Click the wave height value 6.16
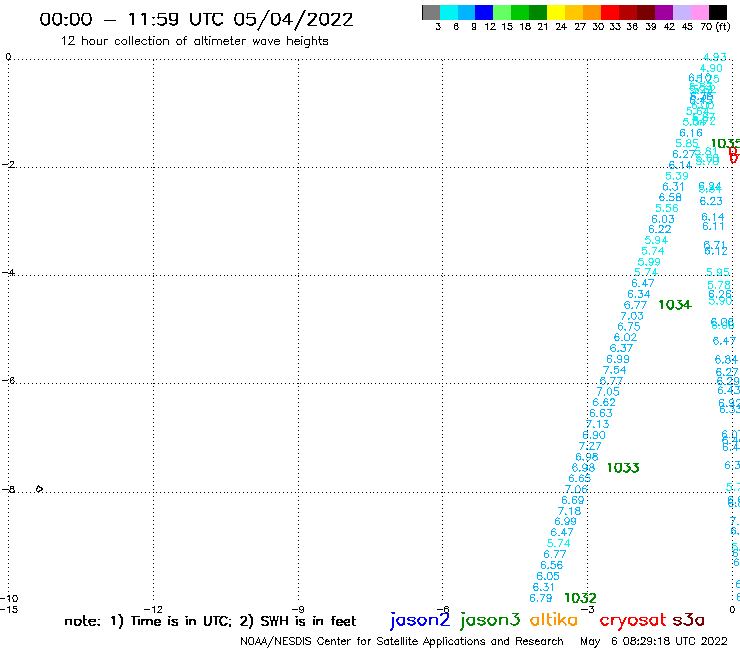Image resolution: width=740 pixels, height=650 pixels. point(690,133)
